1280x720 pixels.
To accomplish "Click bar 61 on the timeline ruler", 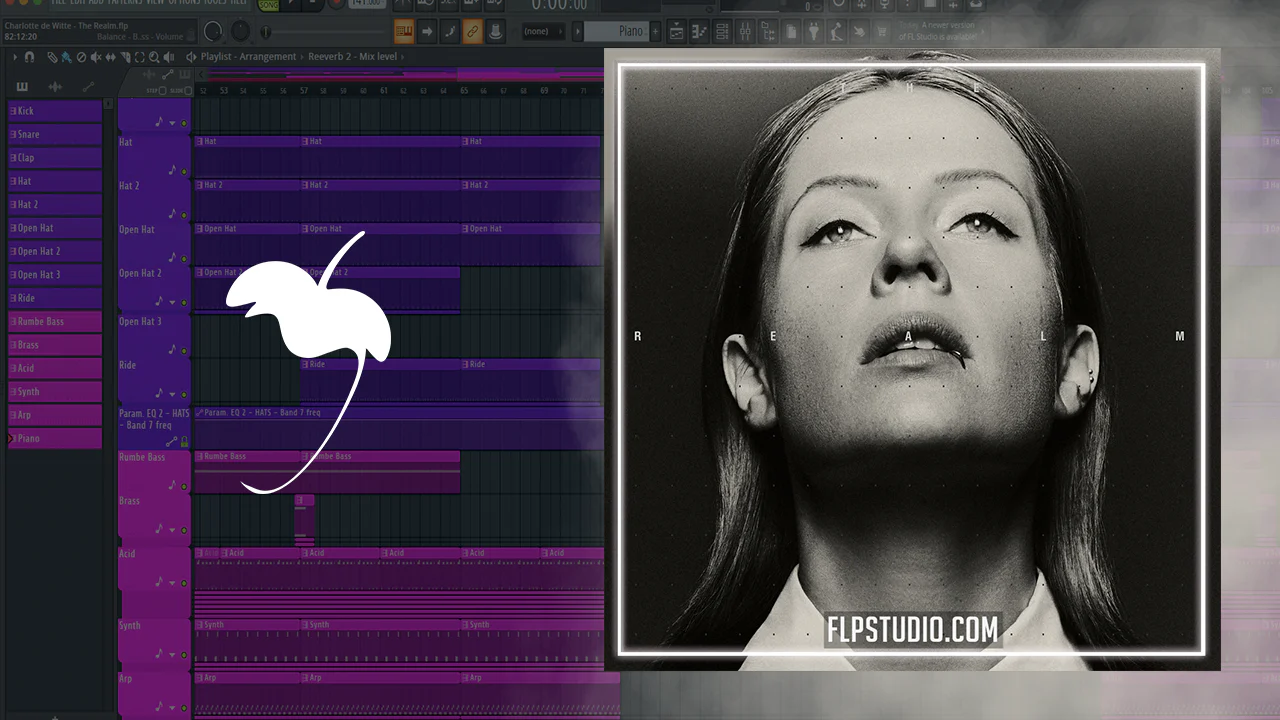I will pyautogui.click(x=384, y=91).
